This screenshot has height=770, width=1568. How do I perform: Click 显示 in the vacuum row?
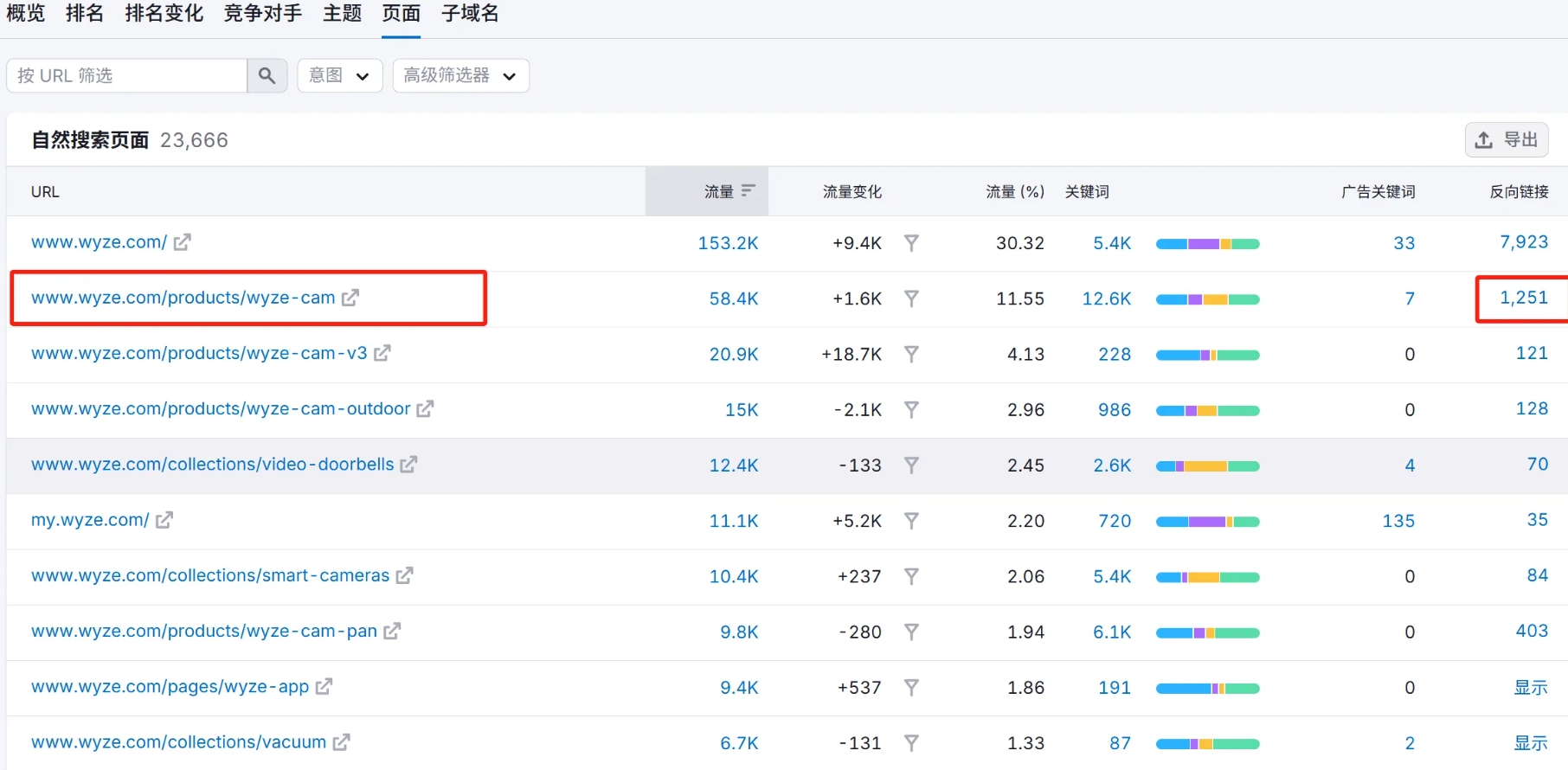(x=1531, y=742)
